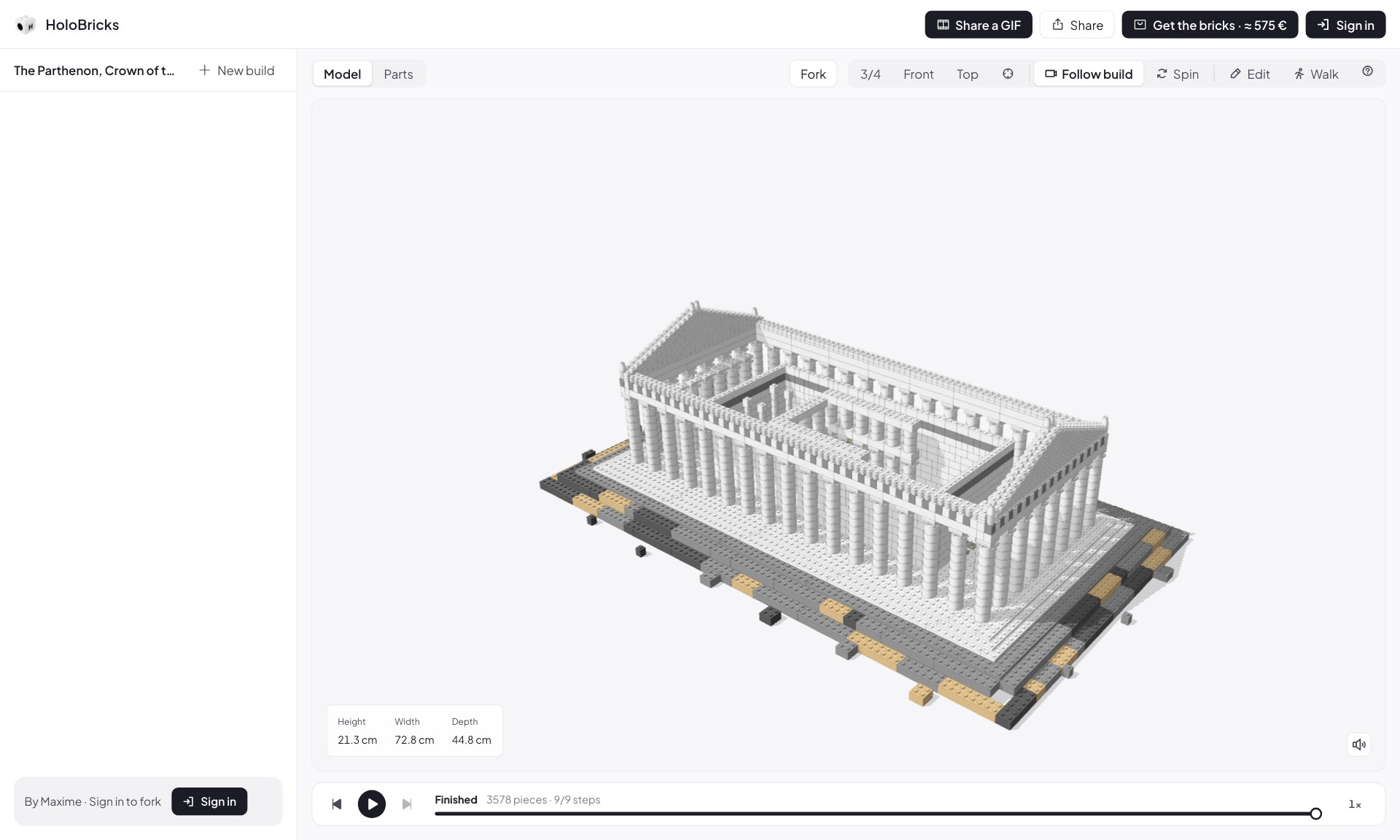Click the Parthenon build title
The width and height of the screenshot is (1400, 840).
[94, 71]
